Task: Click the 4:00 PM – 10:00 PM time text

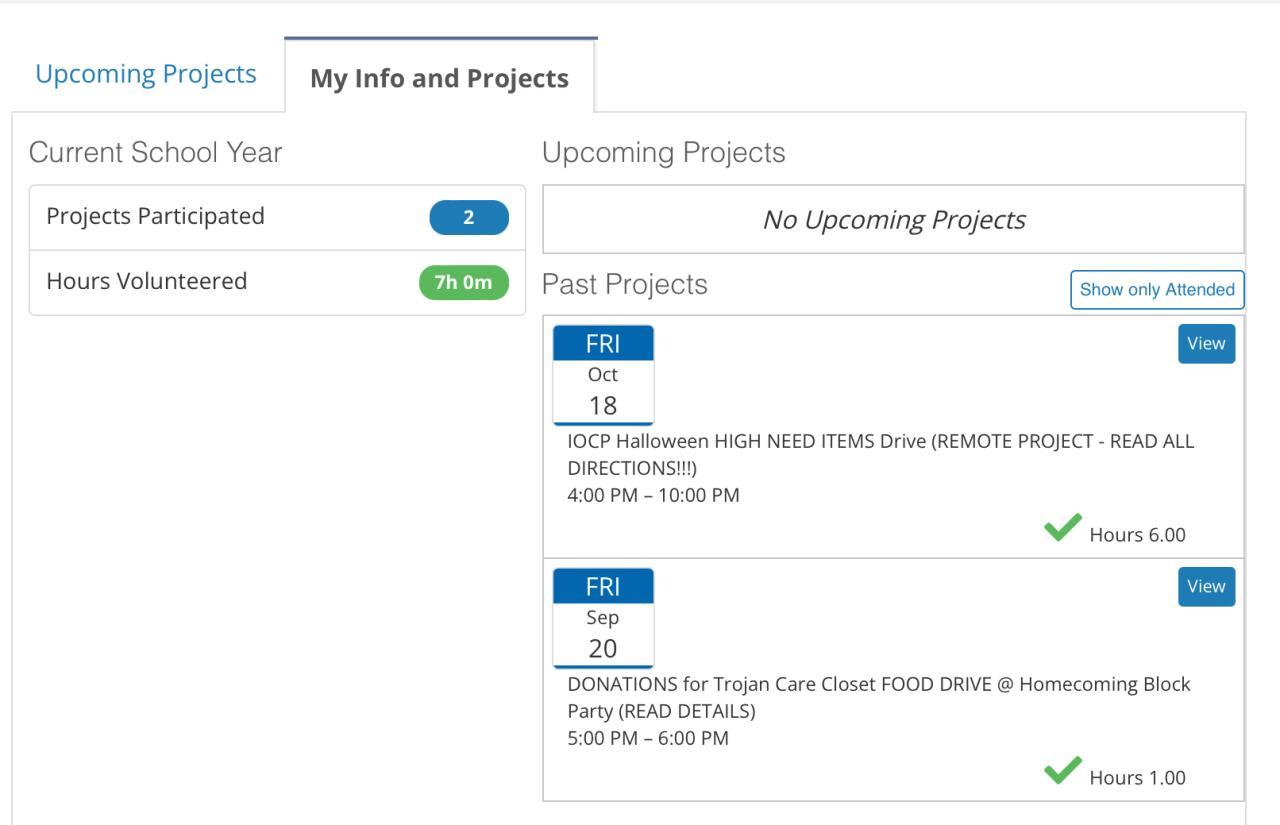Action: coord(653,495)
